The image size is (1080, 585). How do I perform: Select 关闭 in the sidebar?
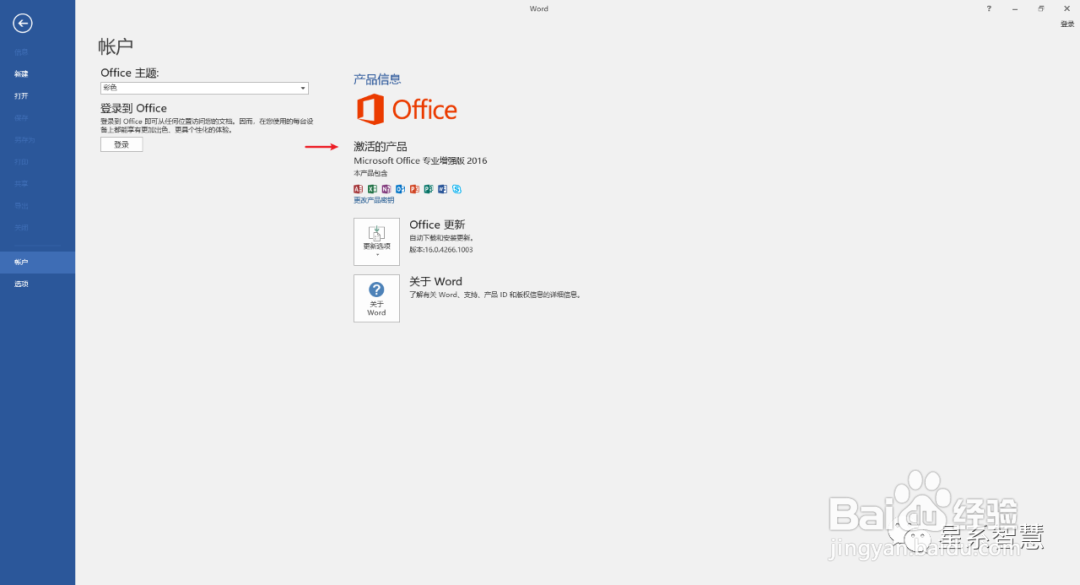[x=21, y=227]
